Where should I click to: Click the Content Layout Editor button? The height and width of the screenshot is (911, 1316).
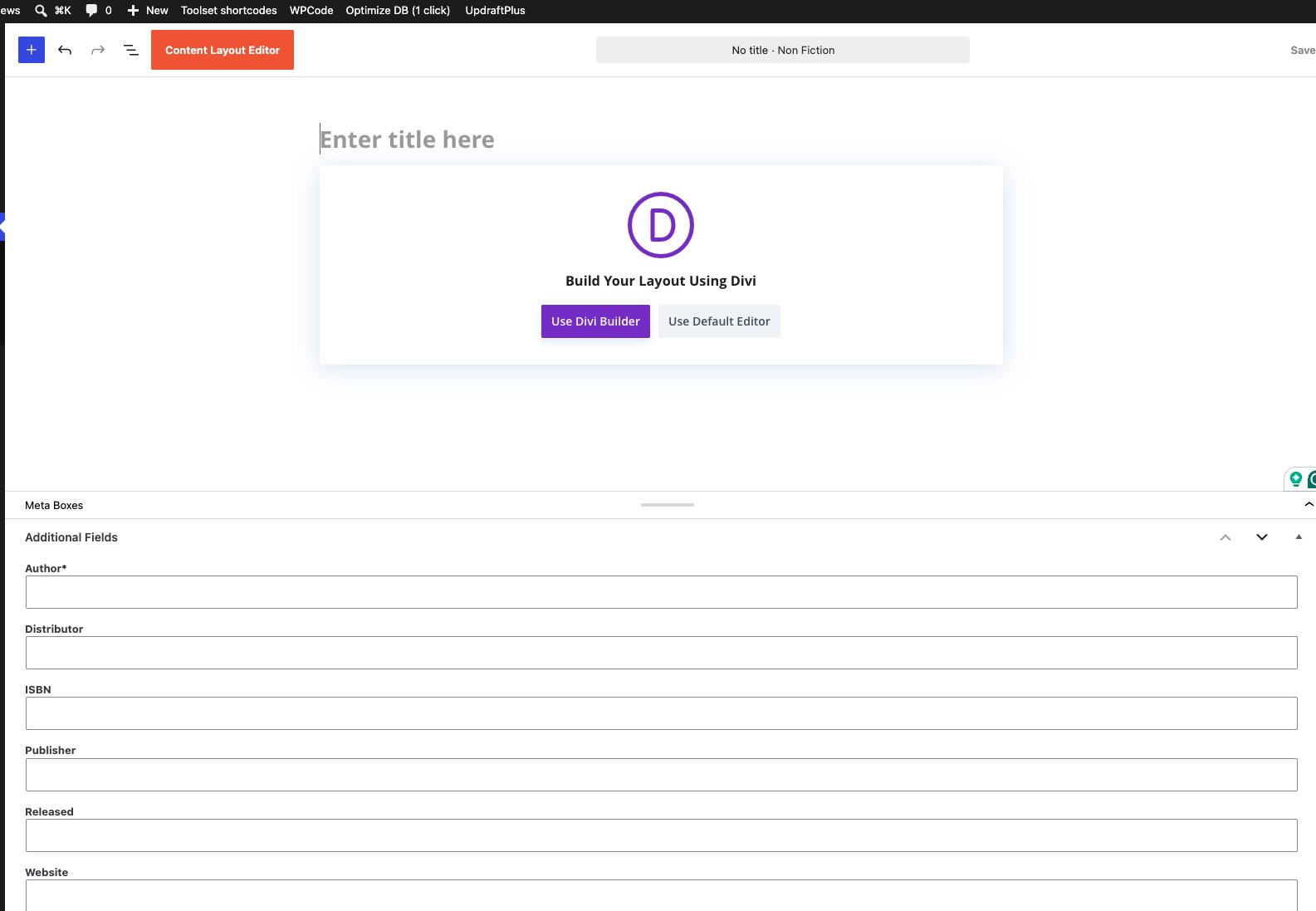tap(223, 50)
